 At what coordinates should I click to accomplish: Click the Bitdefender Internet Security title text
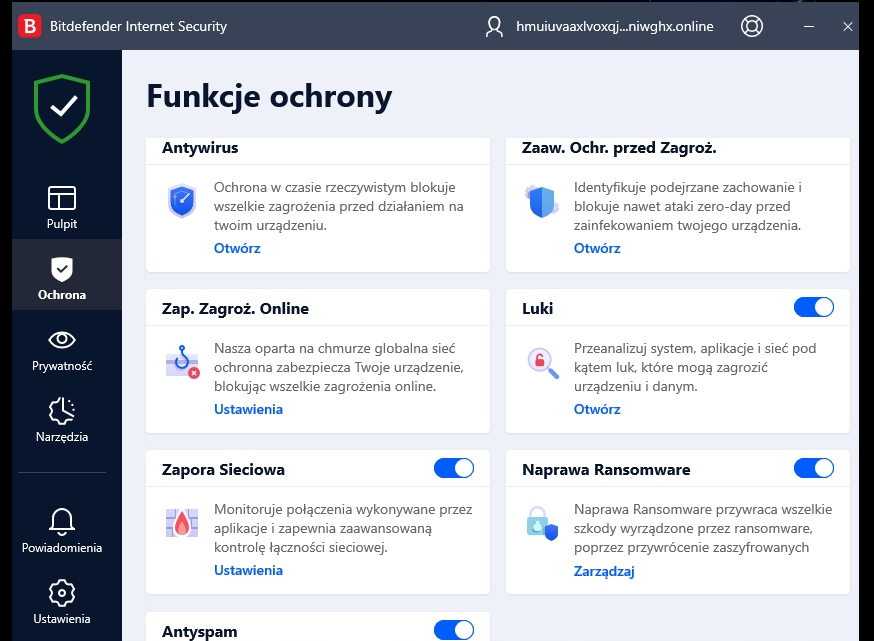[138, 26]
